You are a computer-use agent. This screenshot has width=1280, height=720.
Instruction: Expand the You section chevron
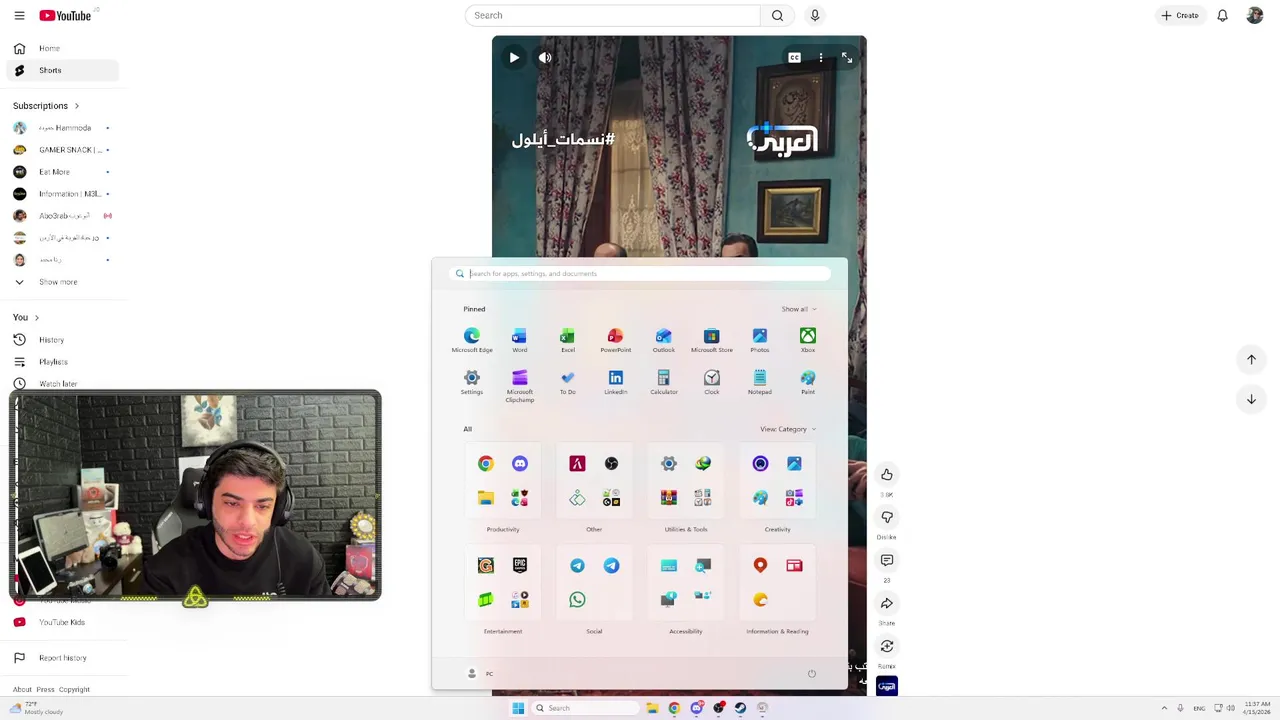36,318
